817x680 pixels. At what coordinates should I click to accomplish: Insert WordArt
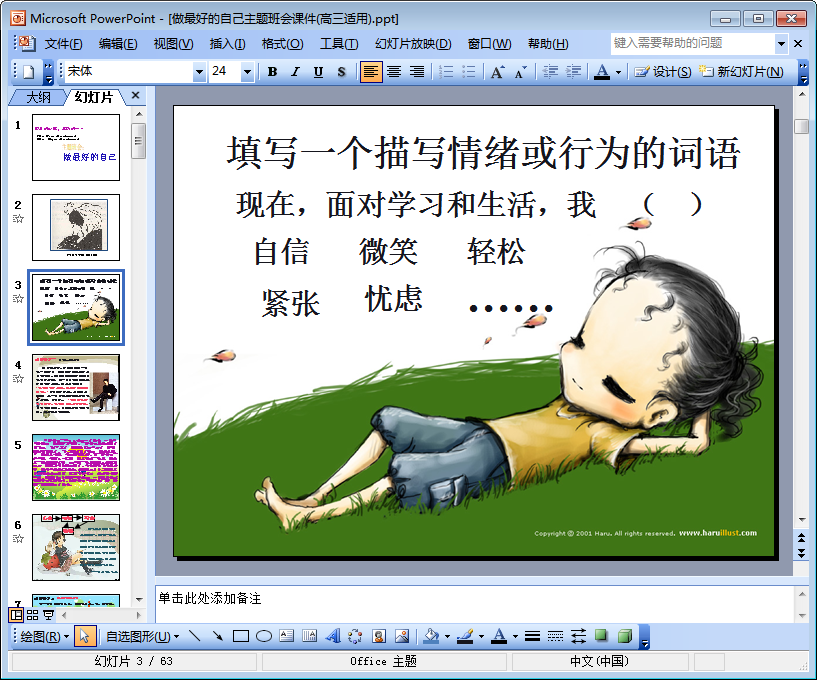tap(332, 636)
